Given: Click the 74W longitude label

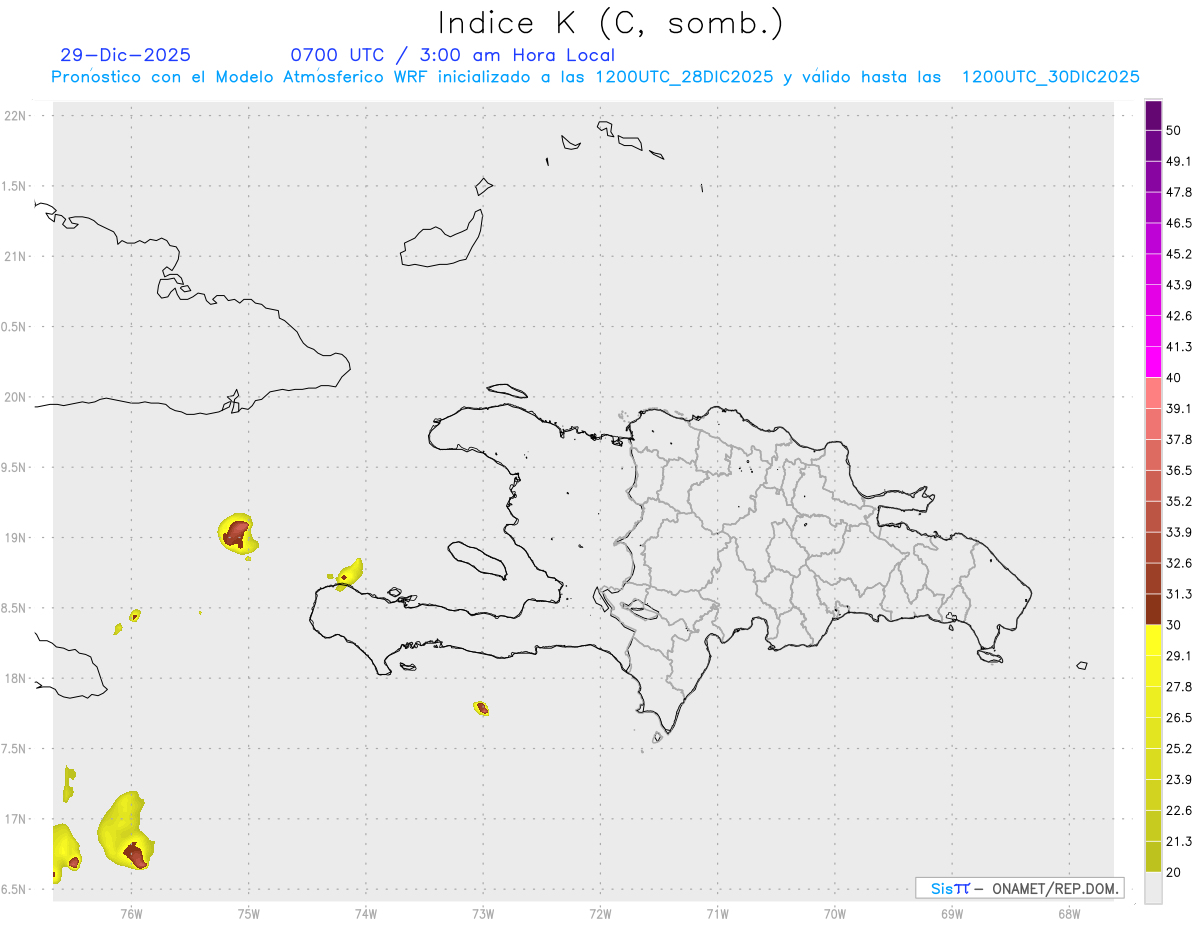Looking at the screenshot, I should click(366, 912).
